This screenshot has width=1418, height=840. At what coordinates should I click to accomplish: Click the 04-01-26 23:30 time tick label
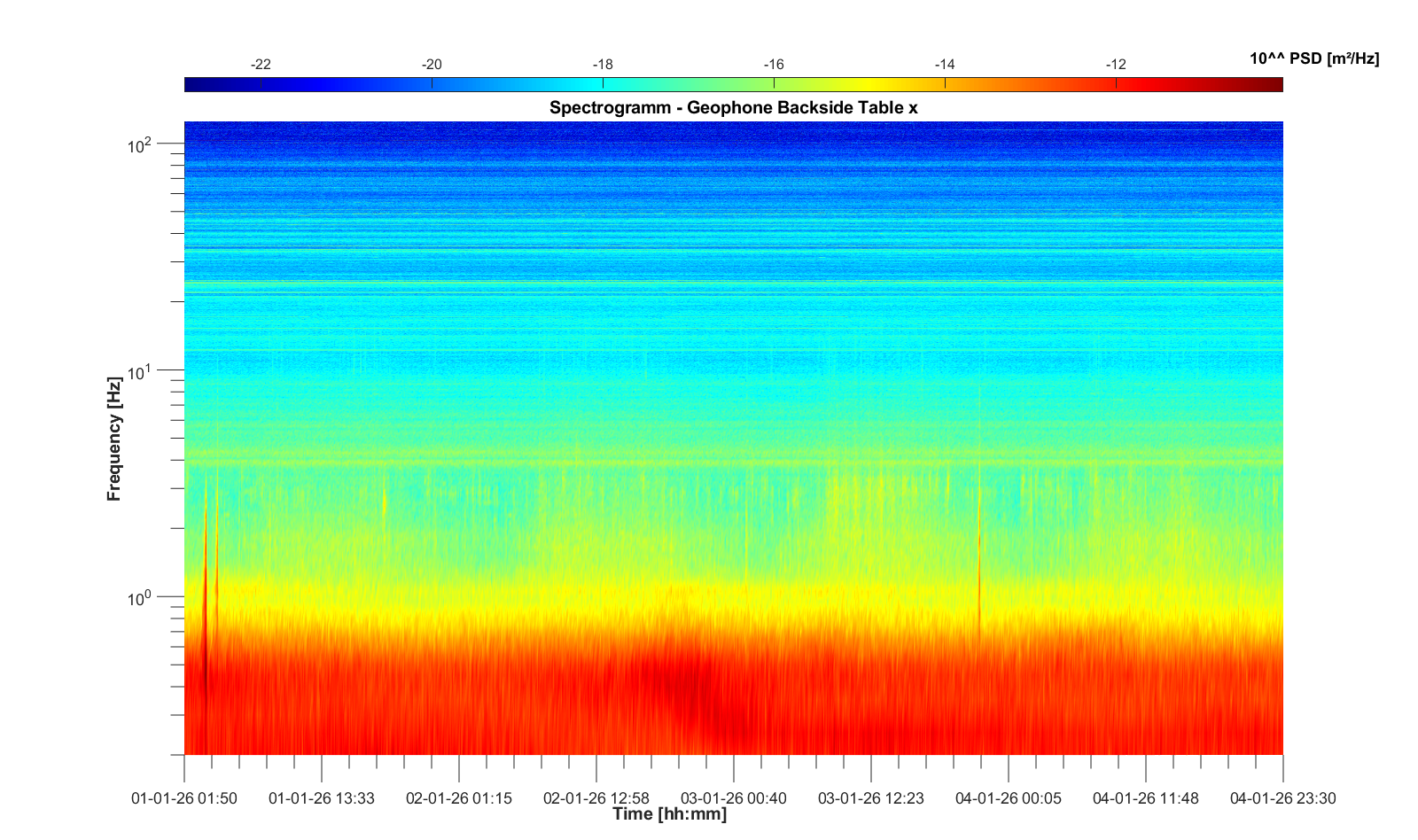coord(1282,798)
